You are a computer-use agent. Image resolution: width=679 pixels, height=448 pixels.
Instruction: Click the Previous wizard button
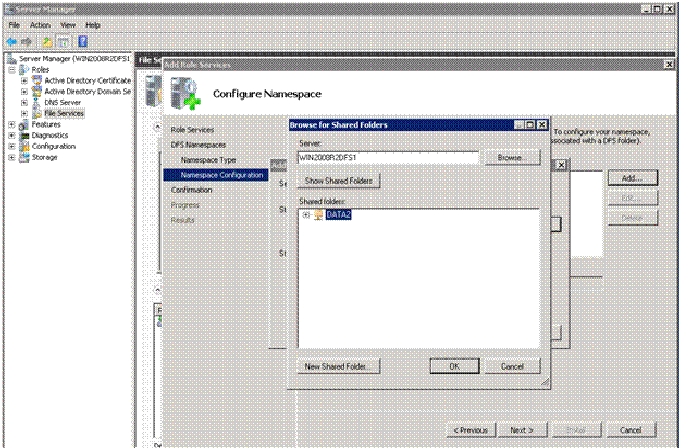click(x=471, y=430)
